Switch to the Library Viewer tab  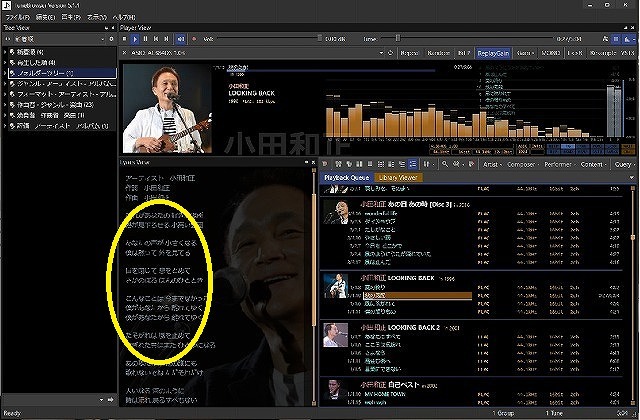(401, 177)
